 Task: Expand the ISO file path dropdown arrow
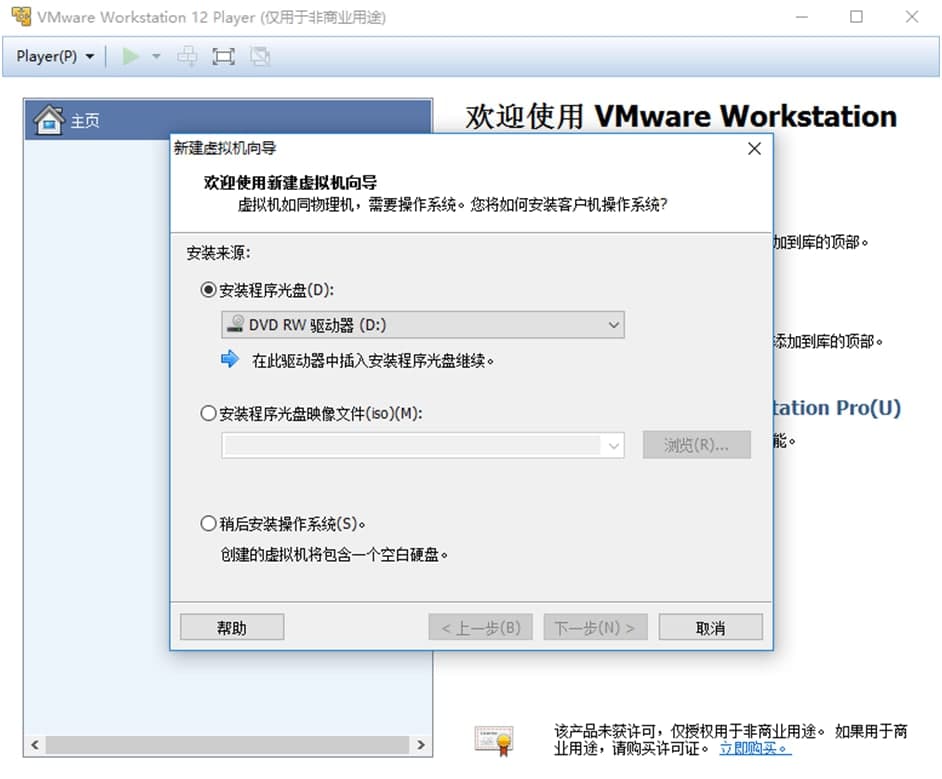coord(613,446)
